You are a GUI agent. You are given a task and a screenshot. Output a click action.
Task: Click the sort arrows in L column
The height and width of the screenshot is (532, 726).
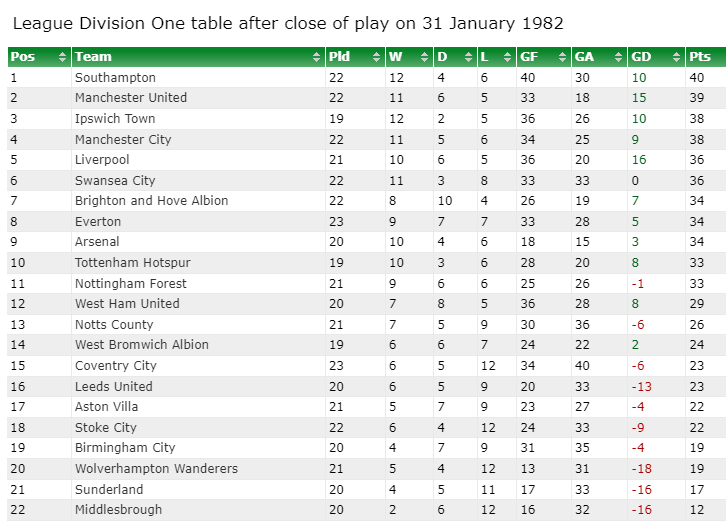point(507,57)
